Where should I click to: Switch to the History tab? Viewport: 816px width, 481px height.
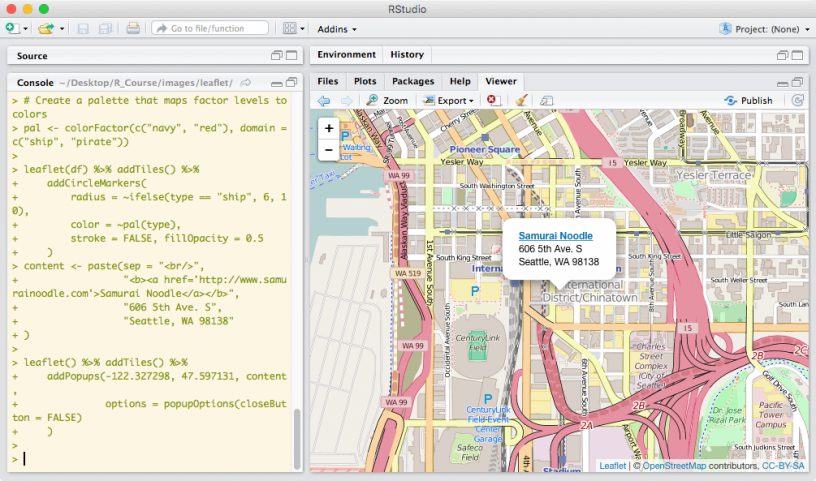click(x=407, y=54)
